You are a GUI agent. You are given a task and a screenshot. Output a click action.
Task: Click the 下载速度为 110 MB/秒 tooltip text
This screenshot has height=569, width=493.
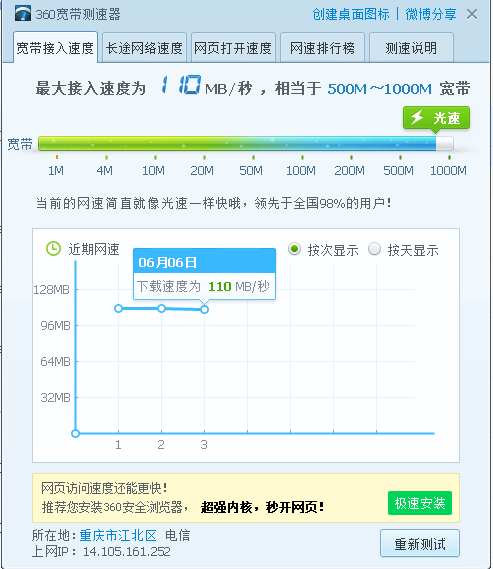click(x=203, y=286)
